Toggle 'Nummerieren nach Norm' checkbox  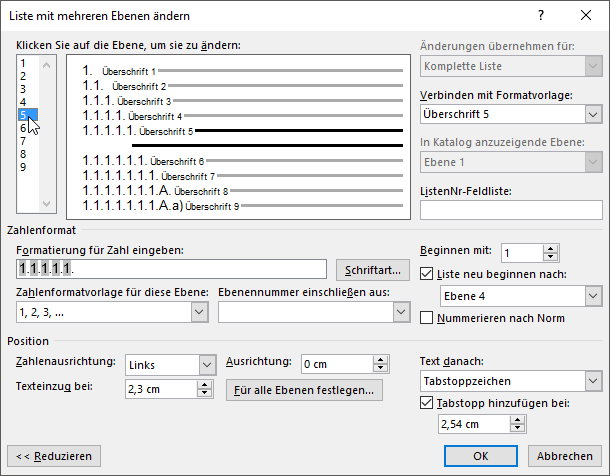pyautogui.click(x=428, y=318)
